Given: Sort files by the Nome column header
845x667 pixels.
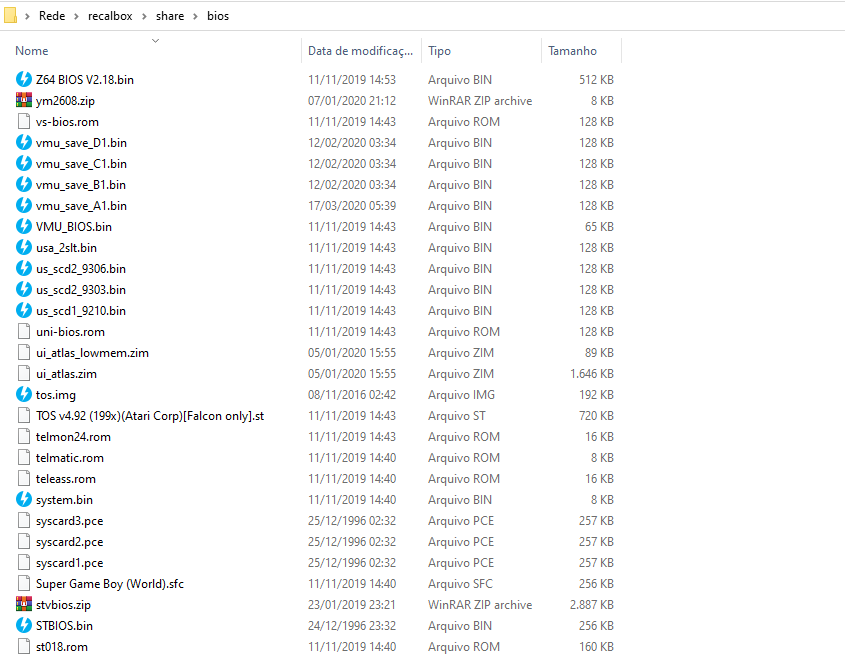Looking at the screenshot, I should click(32, 51).
